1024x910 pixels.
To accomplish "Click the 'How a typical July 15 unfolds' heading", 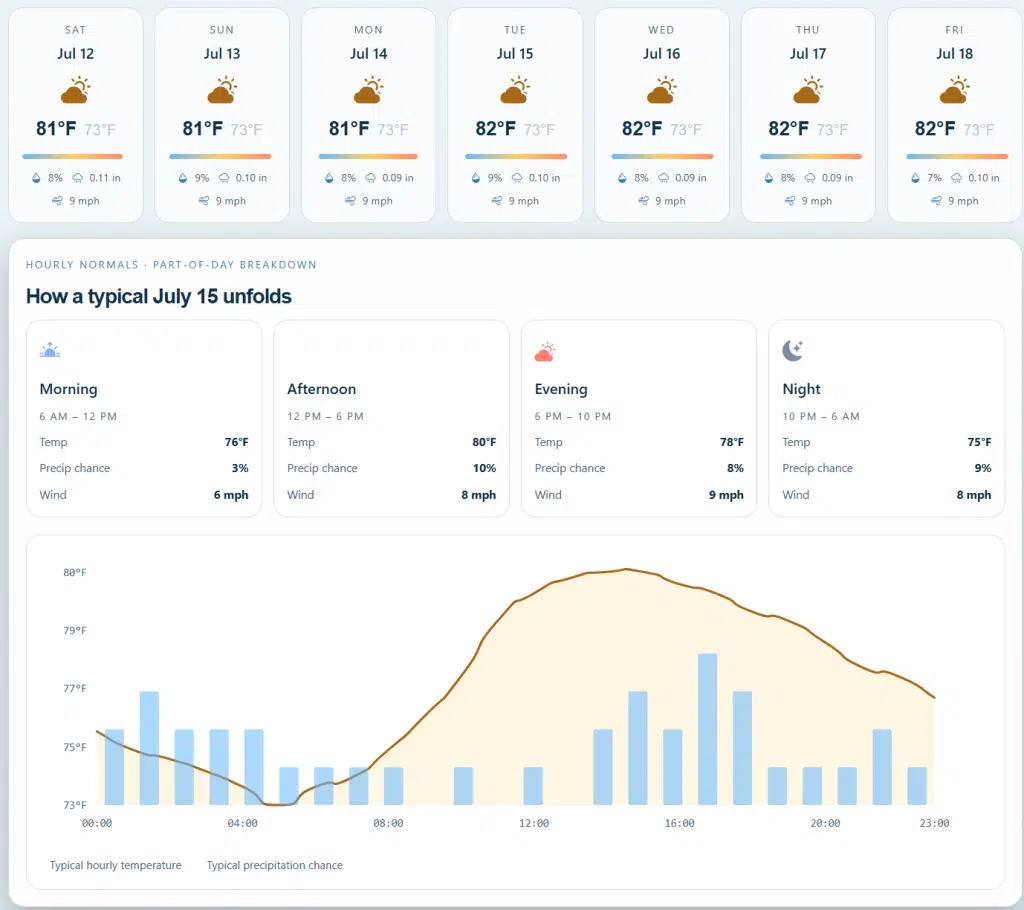I will [x=159, y=297].
